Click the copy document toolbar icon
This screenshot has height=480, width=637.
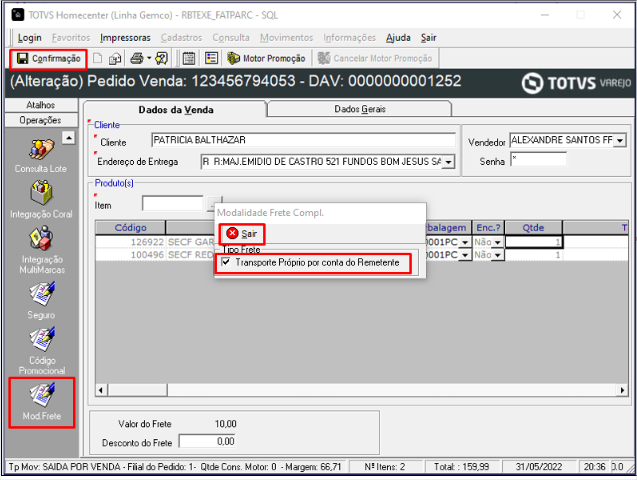[x=115, y=58]
